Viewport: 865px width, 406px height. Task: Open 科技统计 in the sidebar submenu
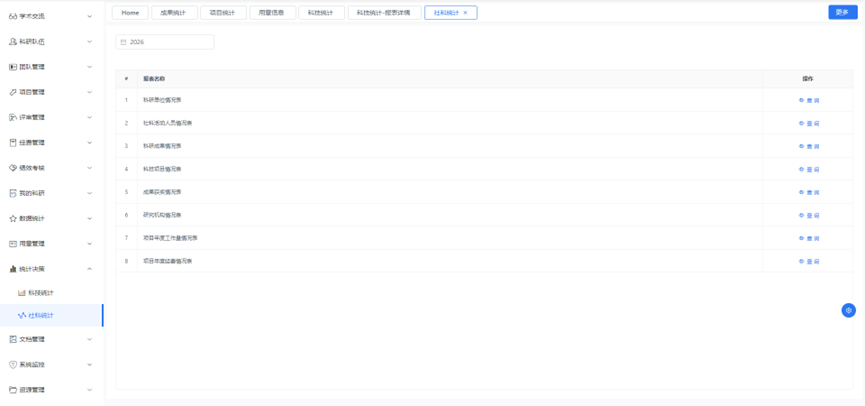pyautogui.click(x=41, y=293)
